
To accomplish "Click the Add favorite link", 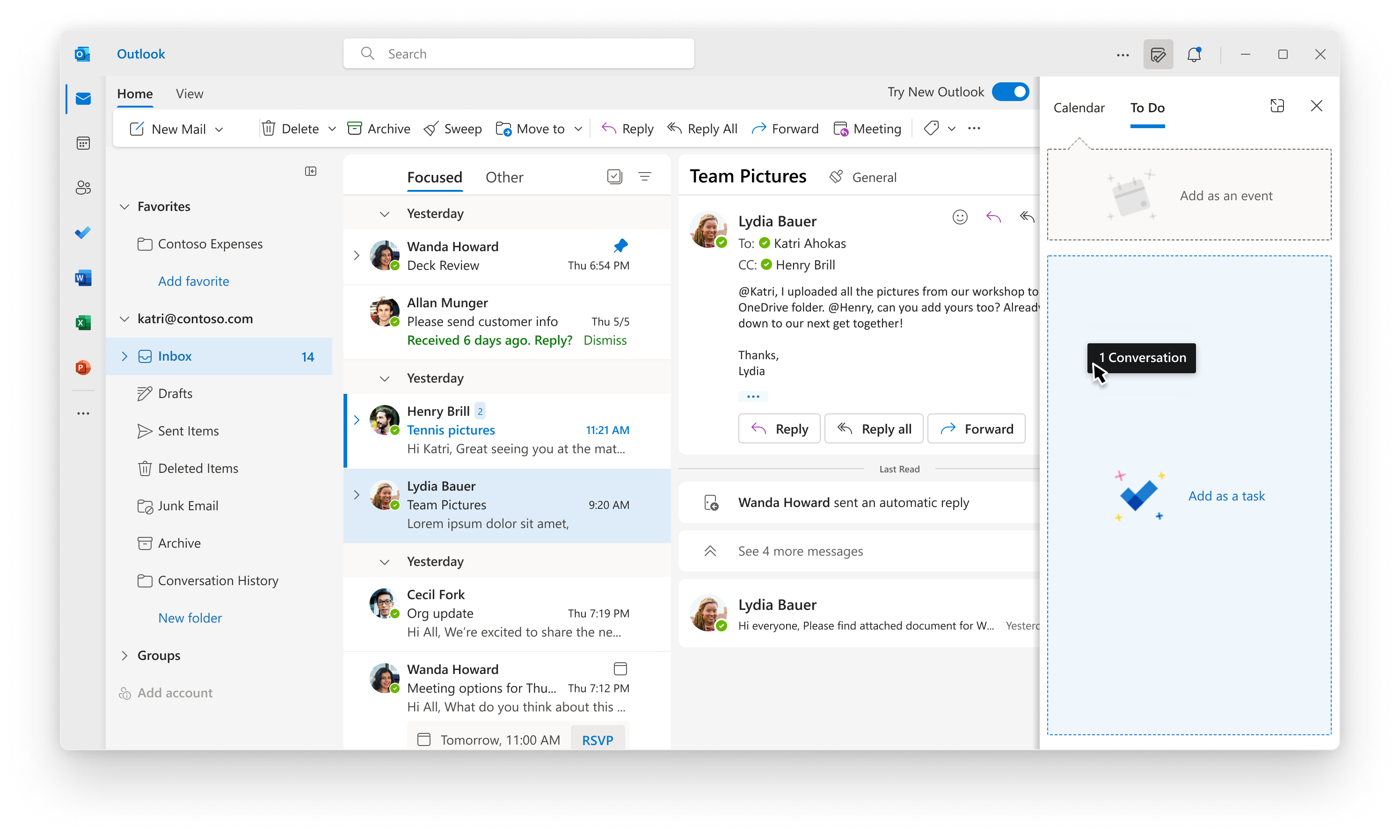I will (x=193, y=280).
